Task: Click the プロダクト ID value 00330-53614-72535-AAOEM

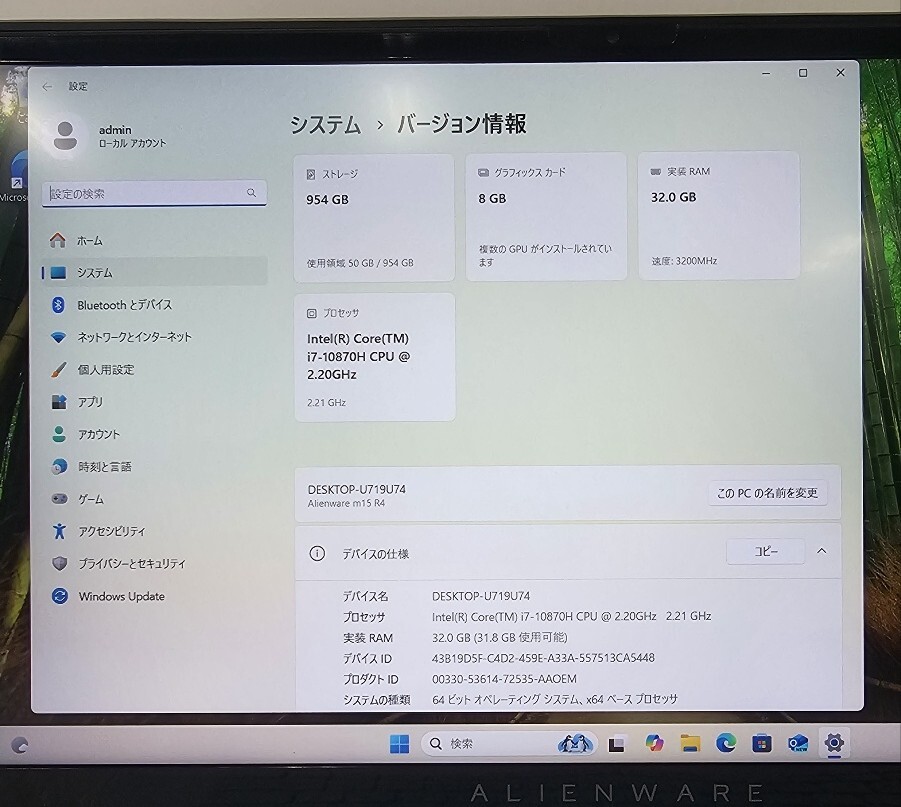Action: 504,679
